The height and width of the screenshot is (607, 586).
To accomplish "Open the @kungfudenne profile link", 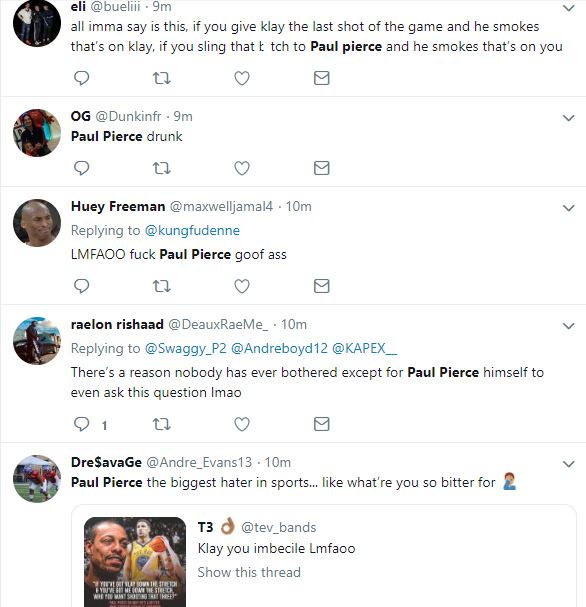I will (x=192, y=231).
